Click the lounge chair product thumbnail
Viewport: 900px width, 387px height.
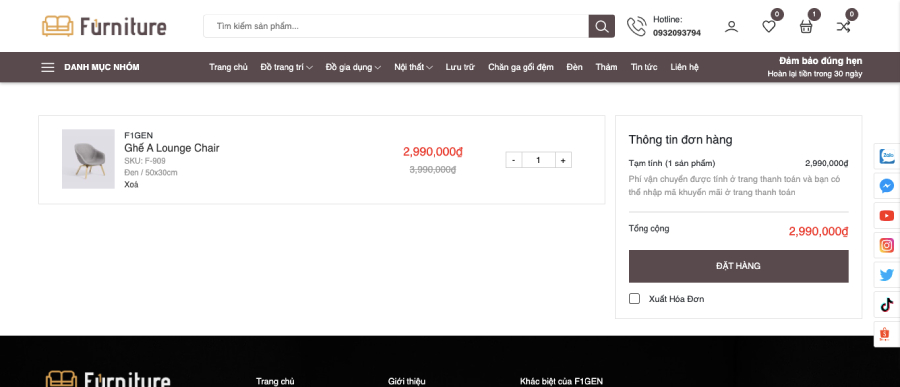coord(88,159)
